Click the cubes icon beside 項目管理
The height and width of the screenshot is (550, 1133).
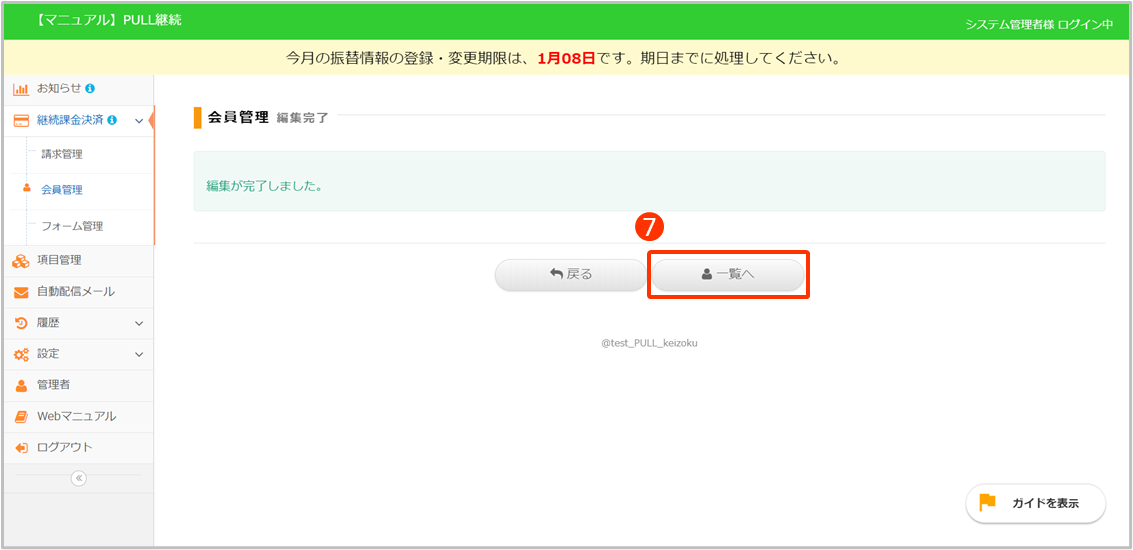(x=20, y=261)
